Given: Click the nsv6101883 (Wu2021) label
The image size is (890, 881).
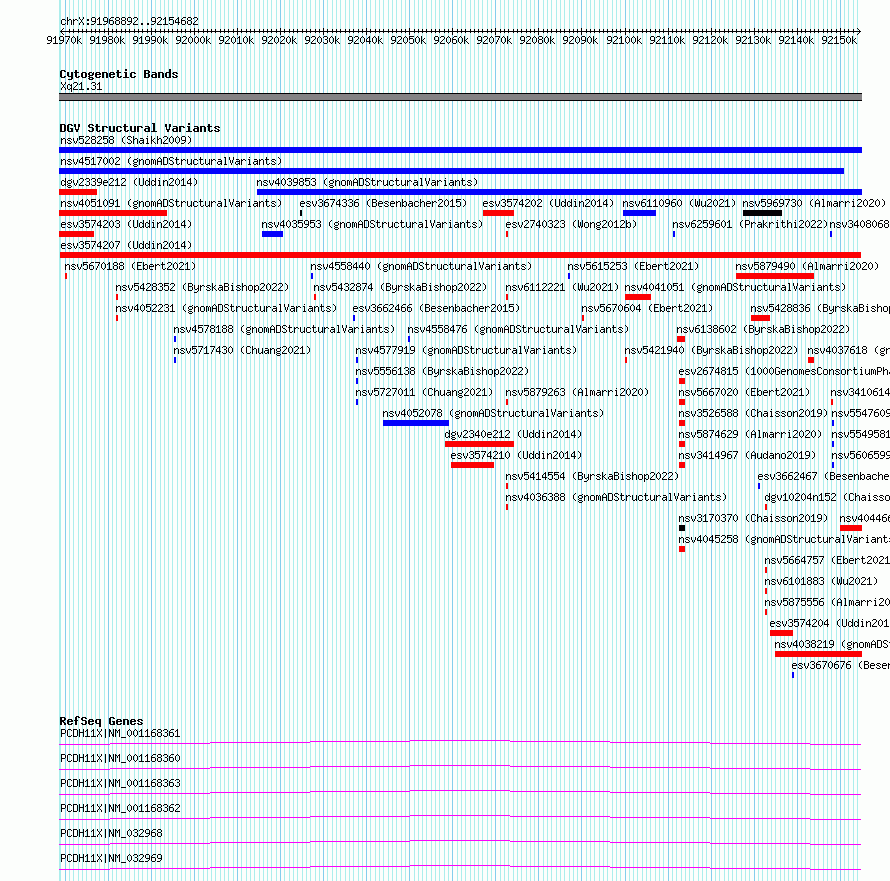Looking at the screenshot, I should coord(821,581).
